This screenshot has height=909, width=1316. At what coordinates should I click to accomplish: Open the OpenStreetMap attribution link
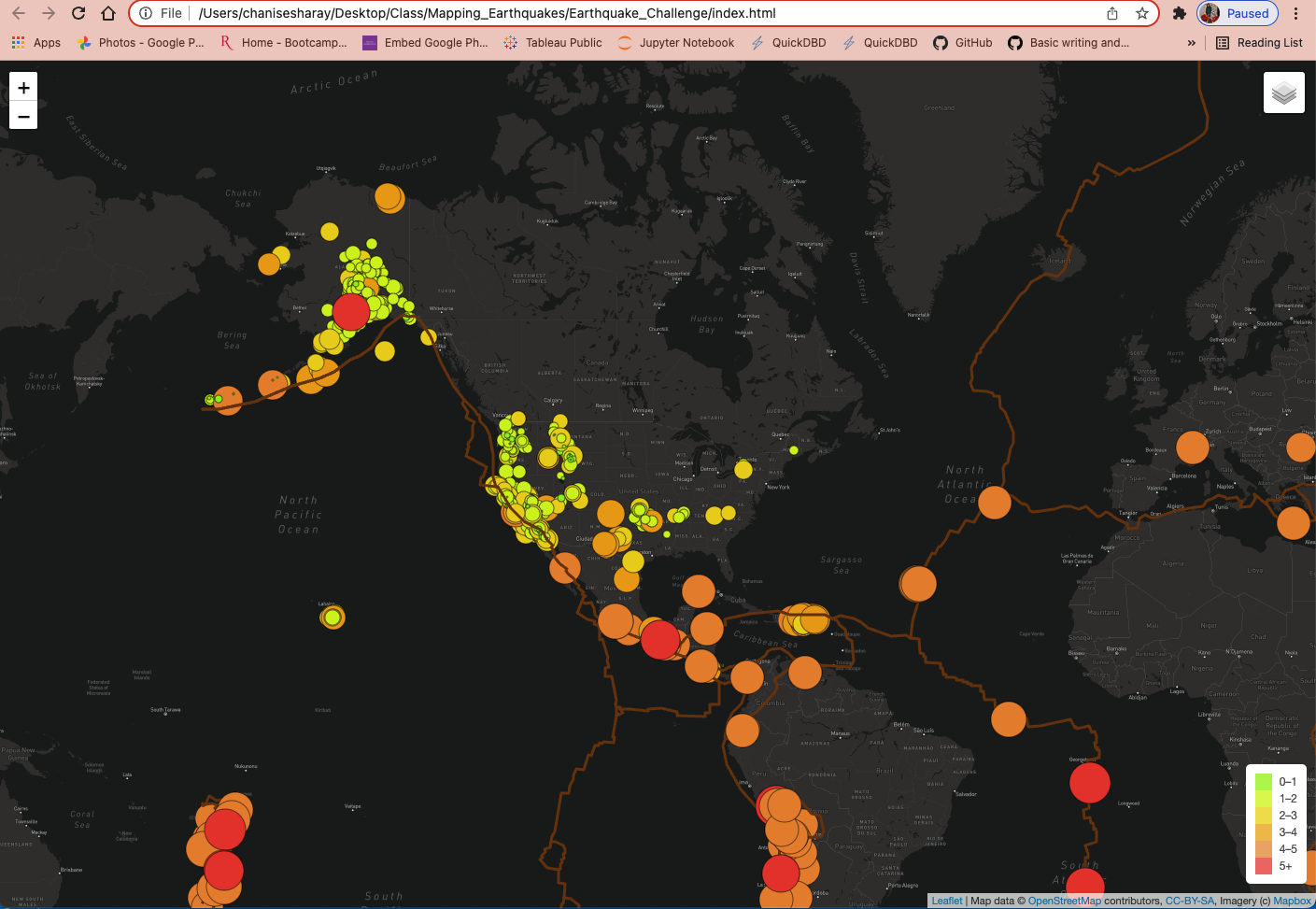pos(1065,901)
